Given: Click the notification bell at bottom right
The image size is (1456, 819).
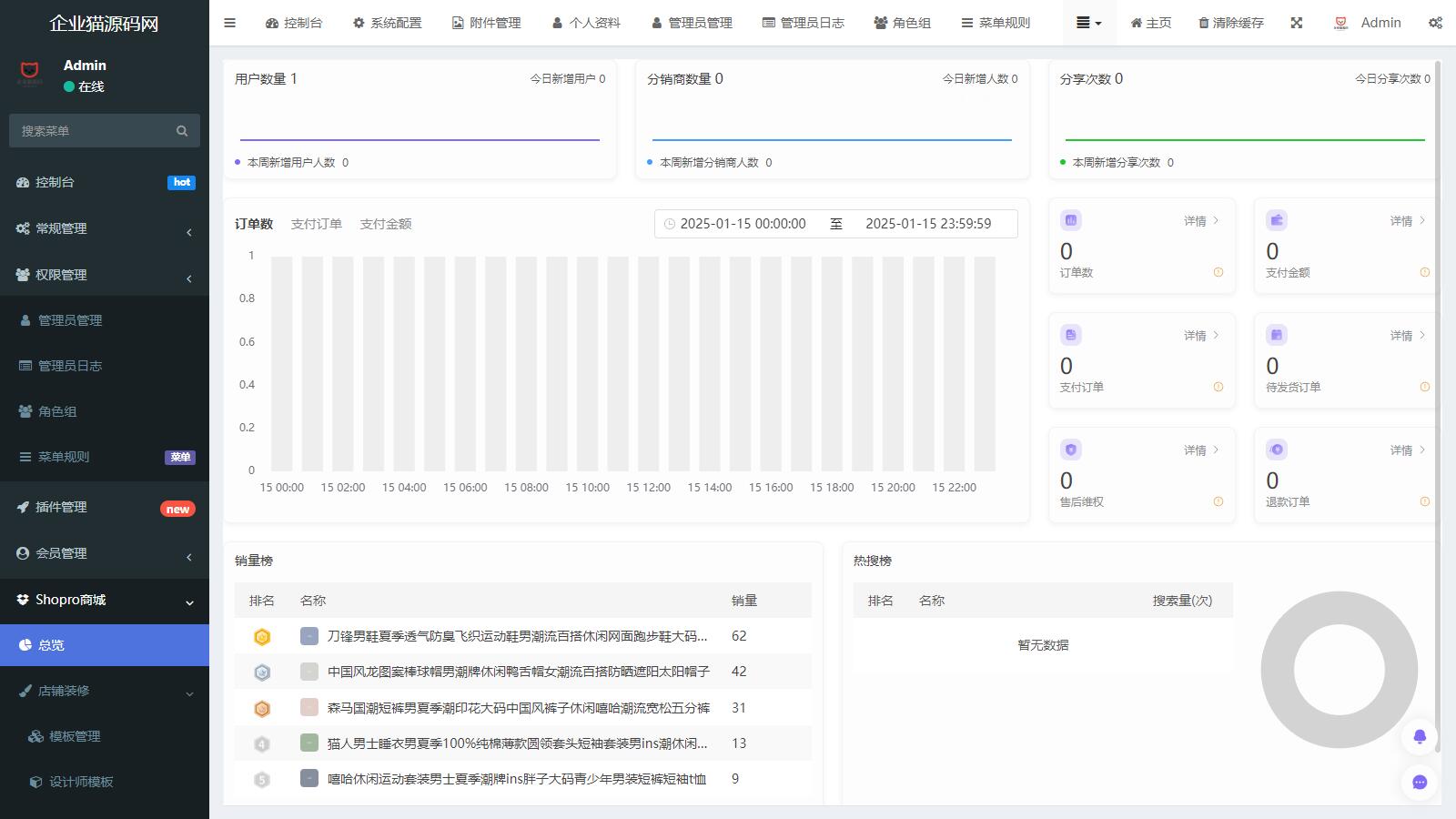Looking at the screenshot, I should pos(1419,737).
